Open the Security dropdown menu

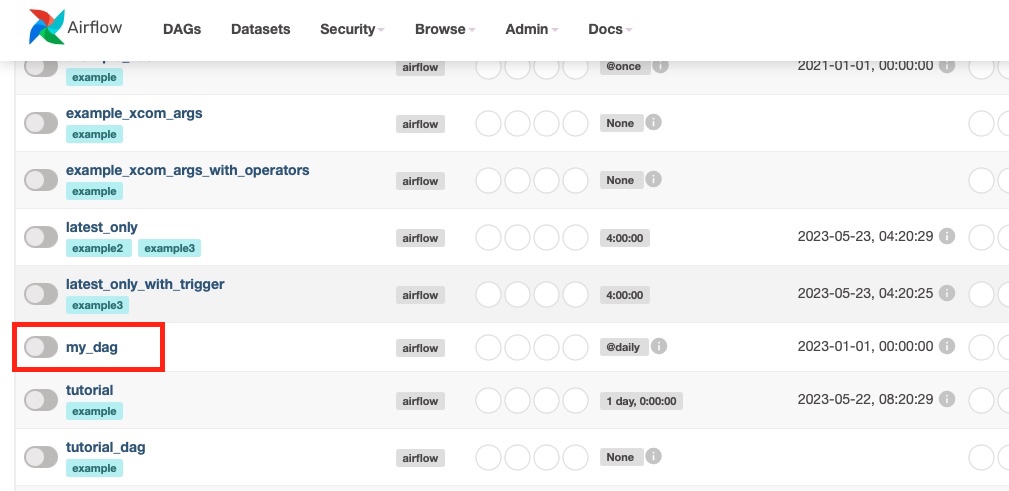tap(352, 30)
